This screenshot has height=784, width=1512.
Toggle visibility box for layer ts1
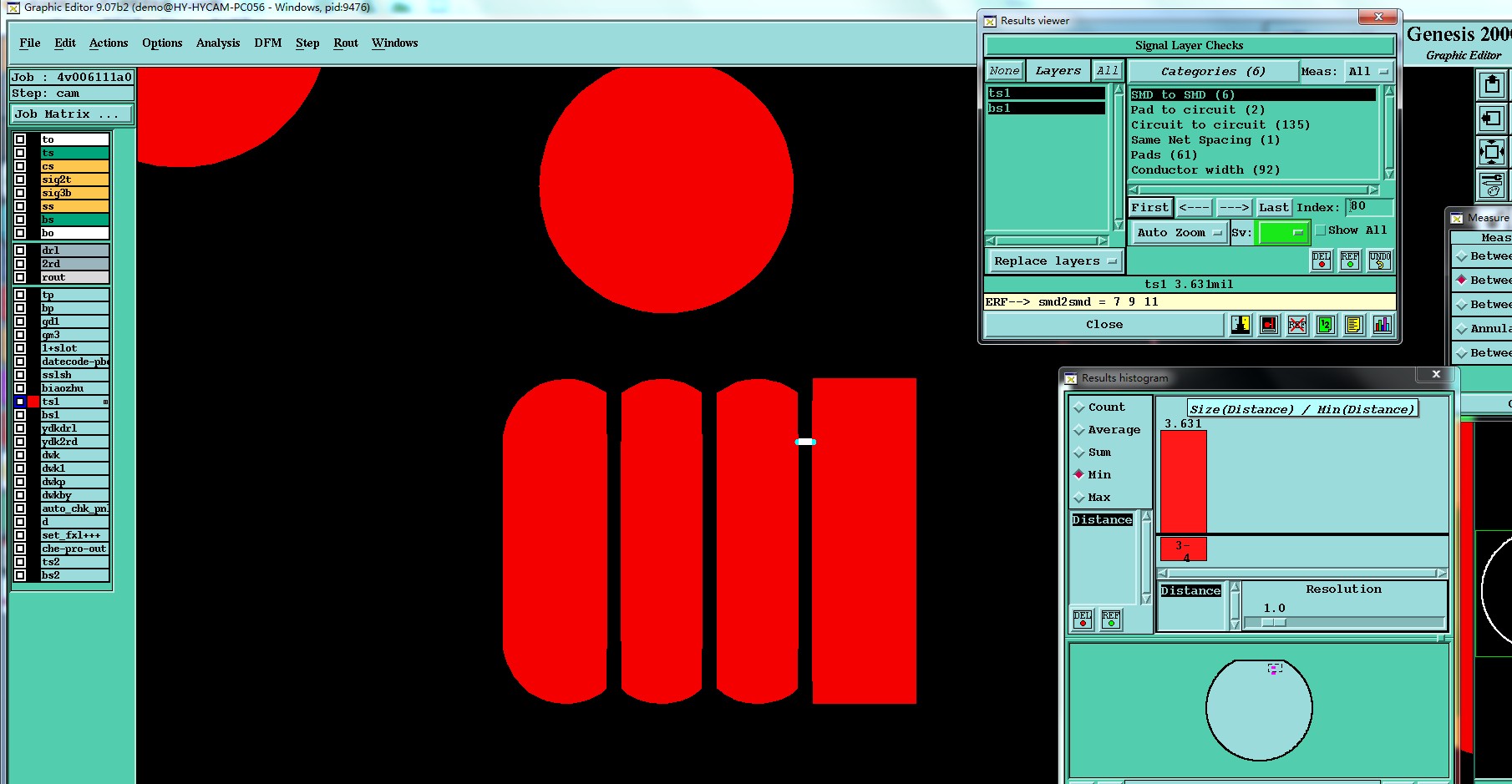[x=20, y=402]
